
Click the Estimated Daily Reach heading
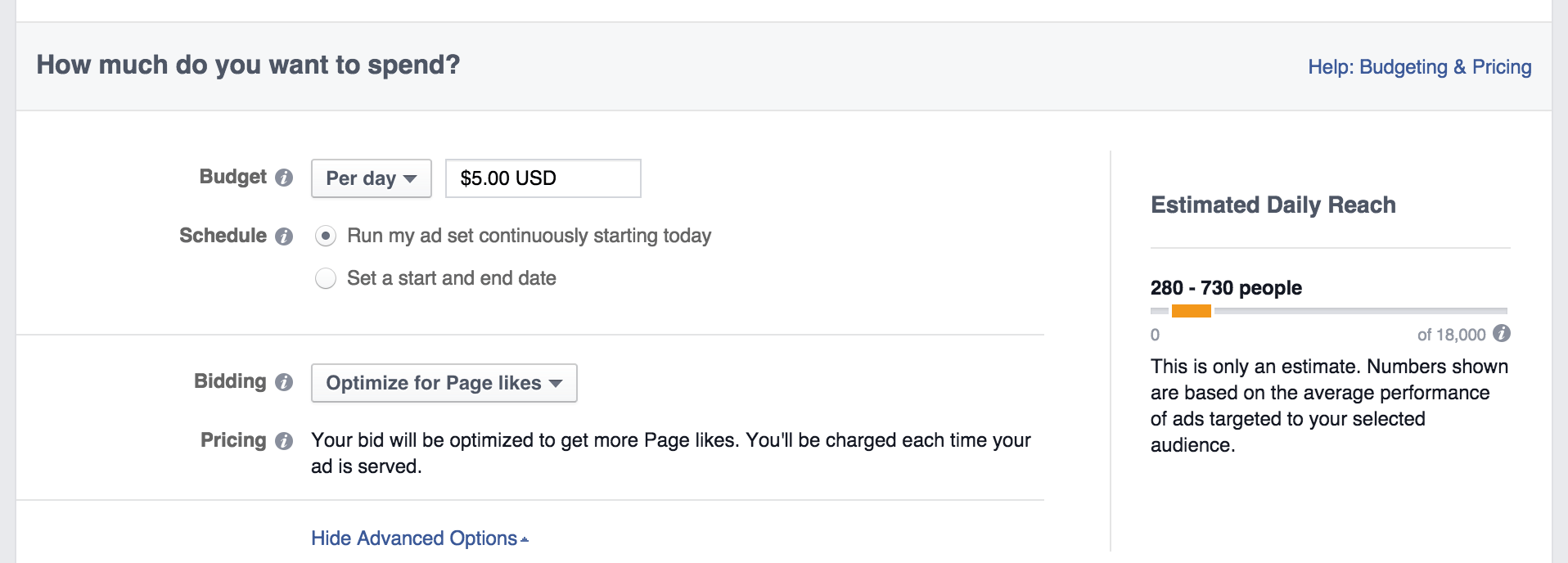tap(1273, 205)
